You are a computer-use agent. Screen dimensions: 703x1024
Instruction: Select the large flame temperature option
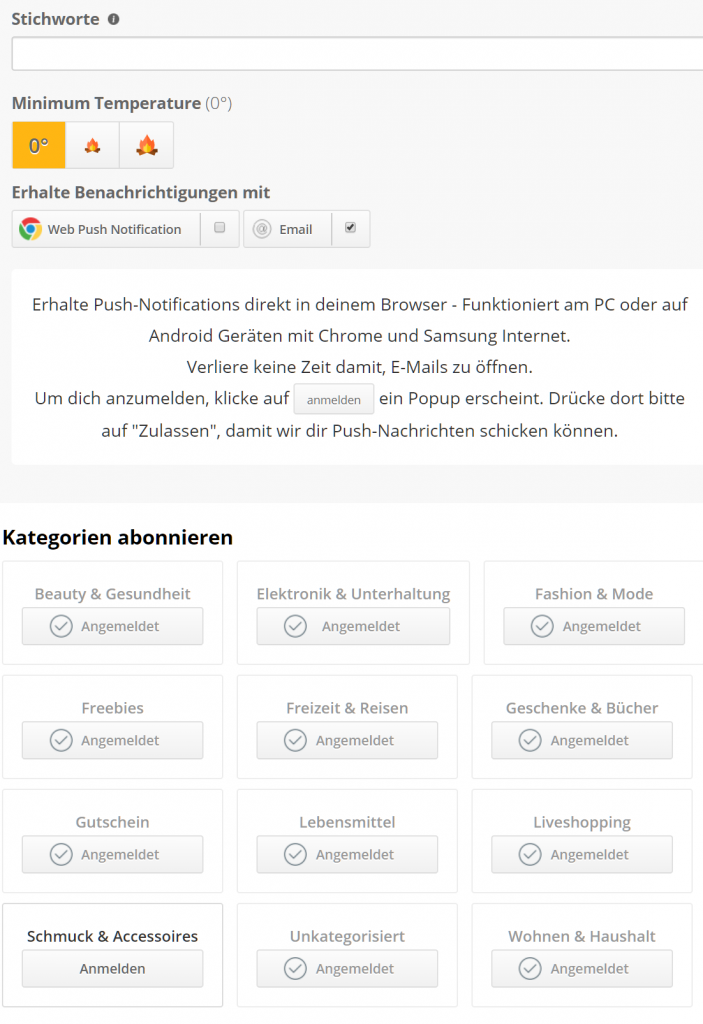pos(146,145)
